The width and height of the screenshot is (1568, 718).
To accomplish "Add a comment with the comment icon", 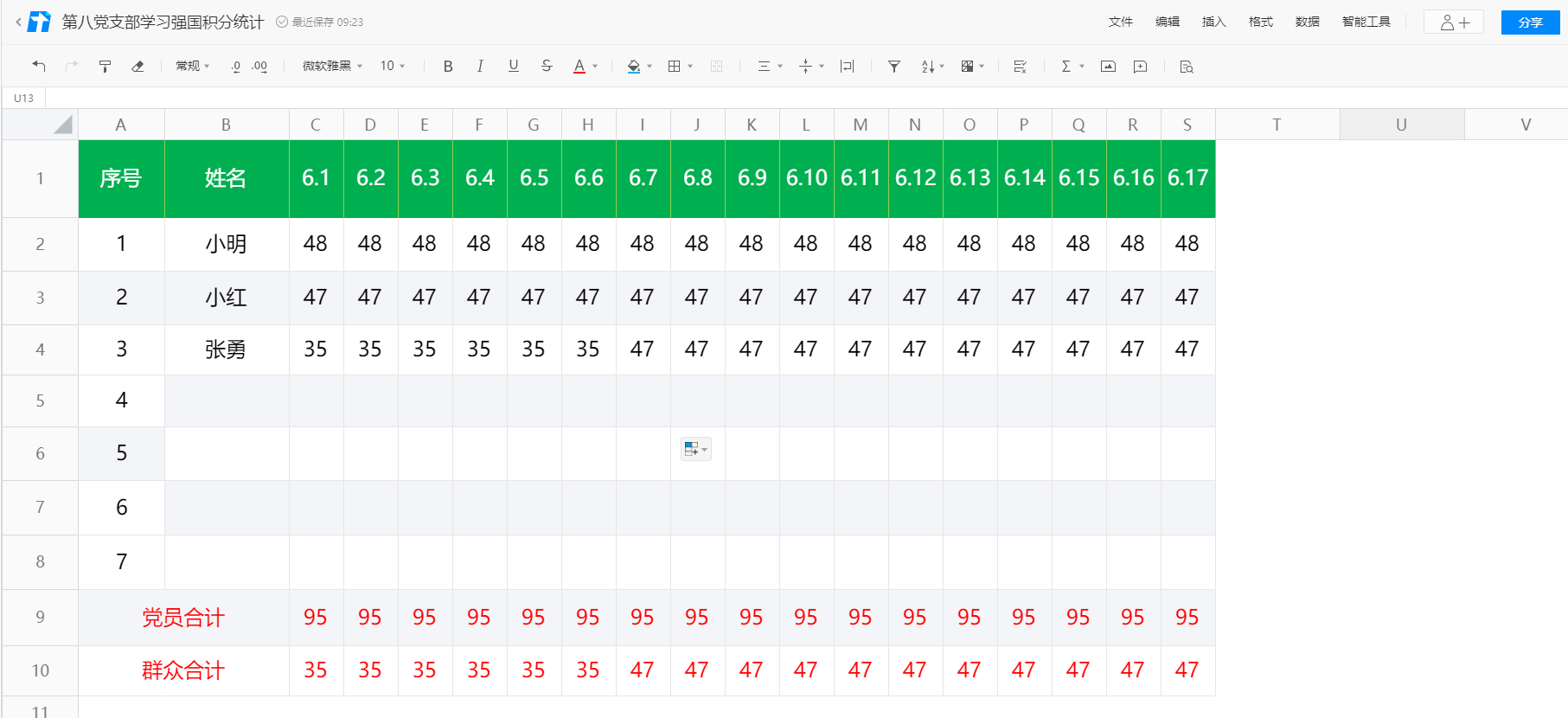I will tap(1140, 66).
